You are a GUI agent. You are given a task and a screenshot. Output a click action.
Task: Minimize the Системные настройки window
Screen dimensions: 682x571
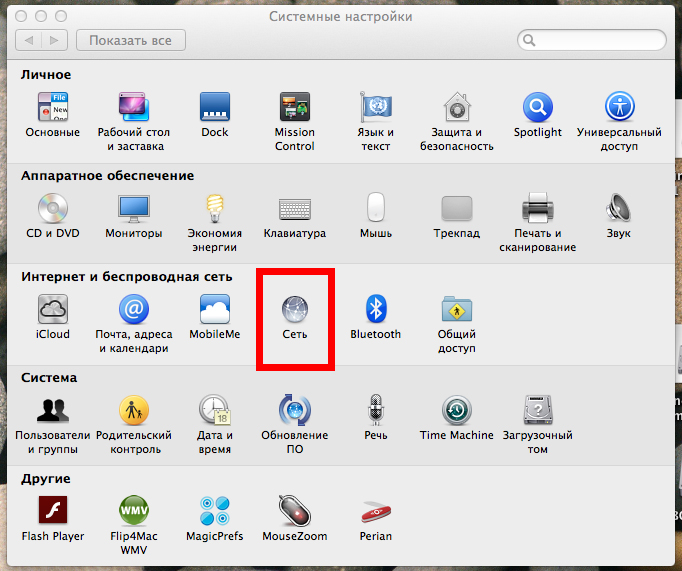(x=41, y=16)
